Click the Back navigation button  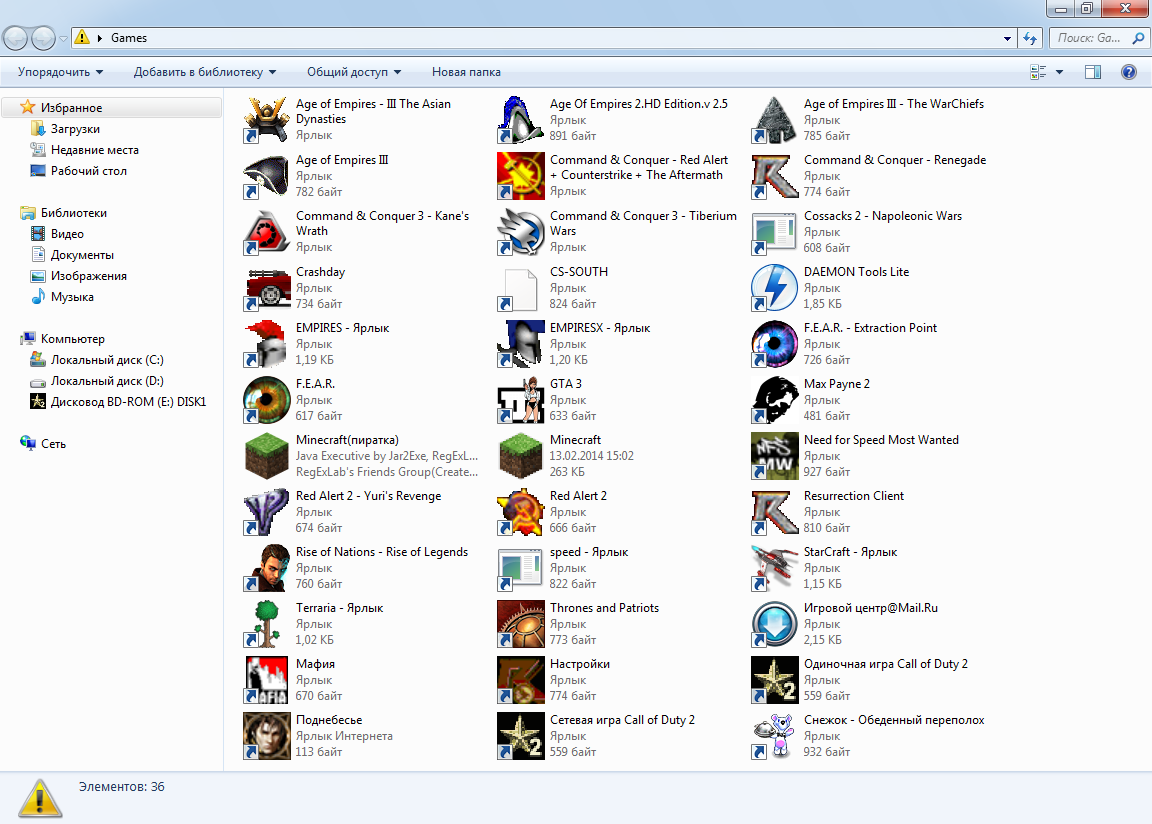[x=16, y=38]
